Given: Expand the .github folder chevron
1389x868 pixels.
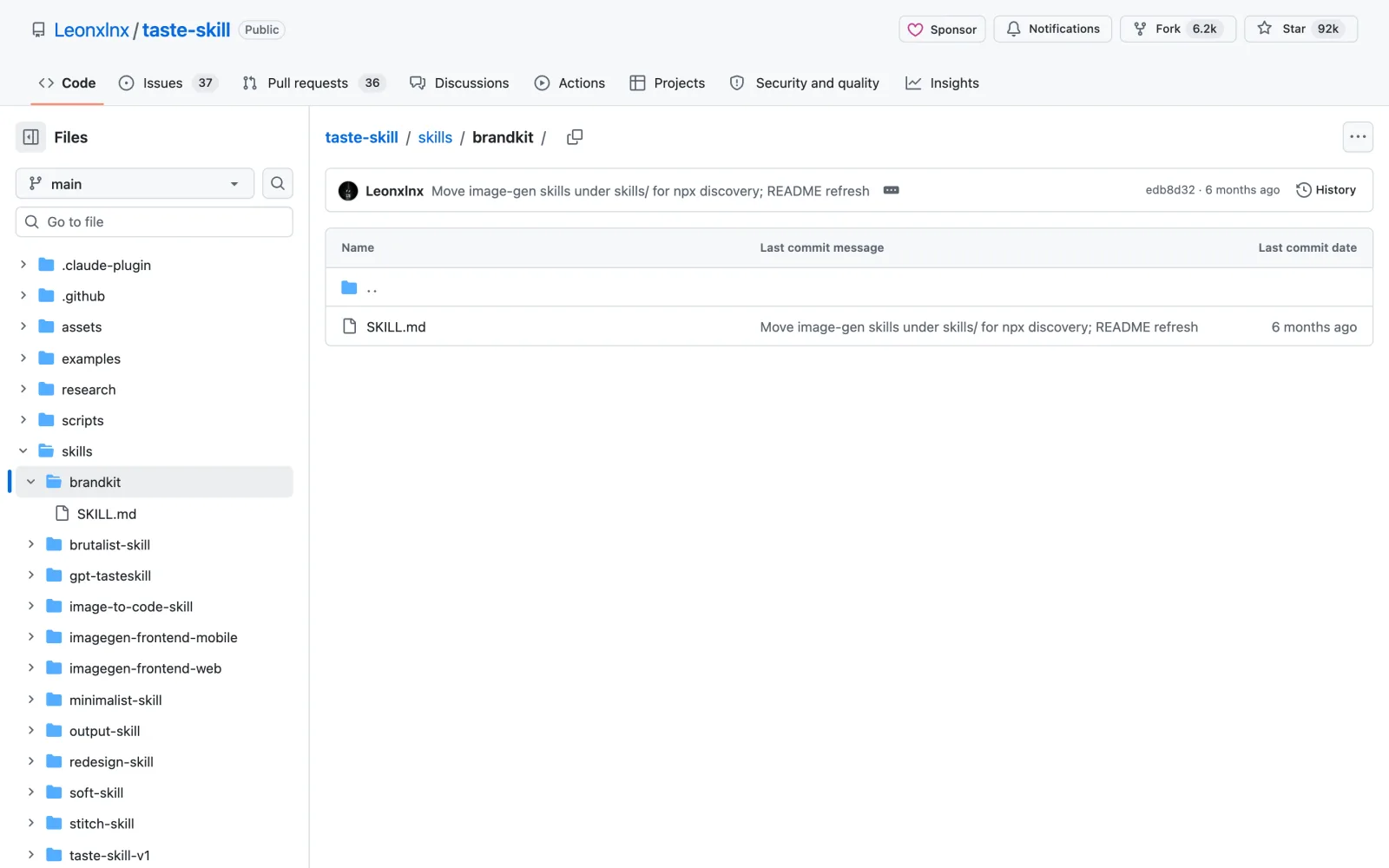Looking at the screenshot, I should point(23,296).
